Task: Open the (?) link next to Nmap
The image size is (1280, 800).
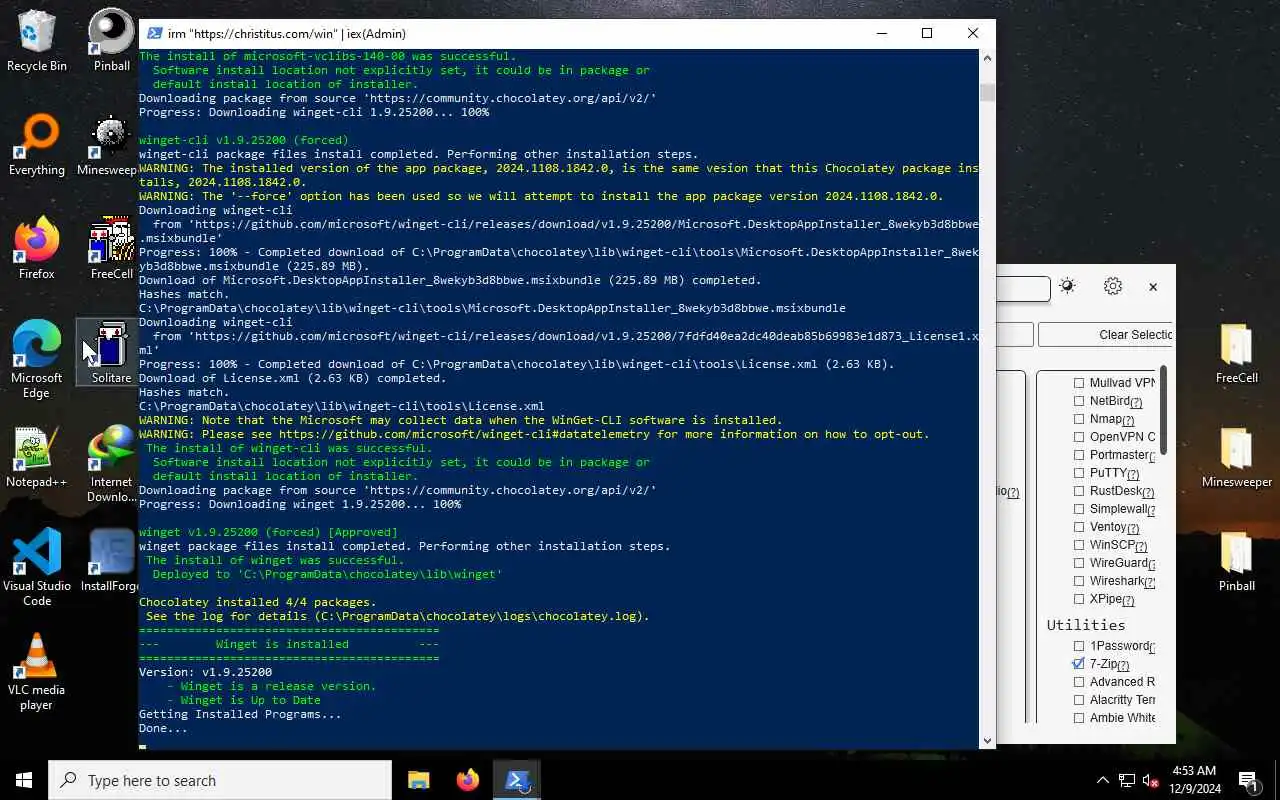Action: 1128,421
